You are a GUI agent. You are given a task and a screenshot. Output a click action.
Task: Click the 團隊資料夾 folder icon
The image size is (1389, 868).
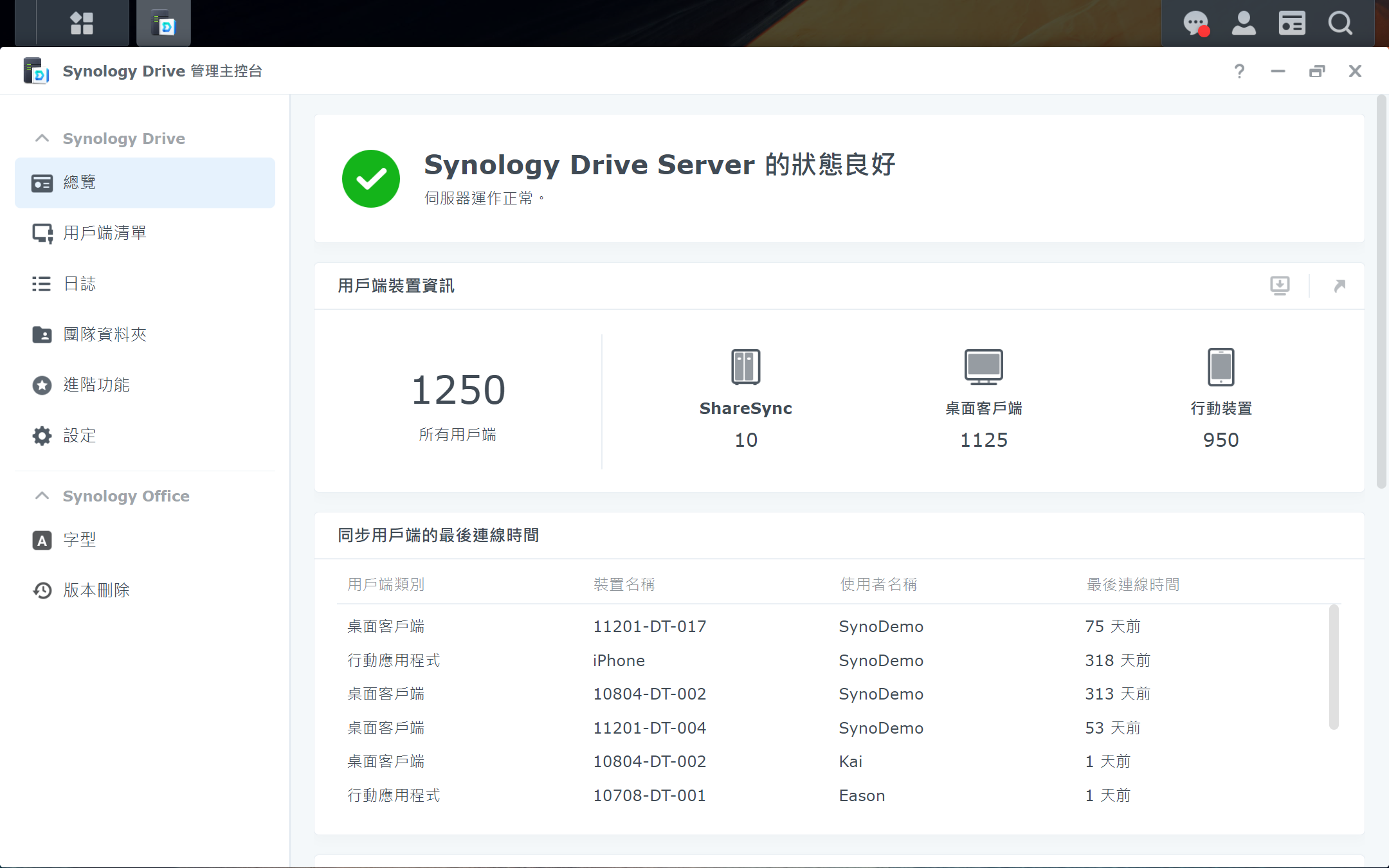(x=42, y=334)
